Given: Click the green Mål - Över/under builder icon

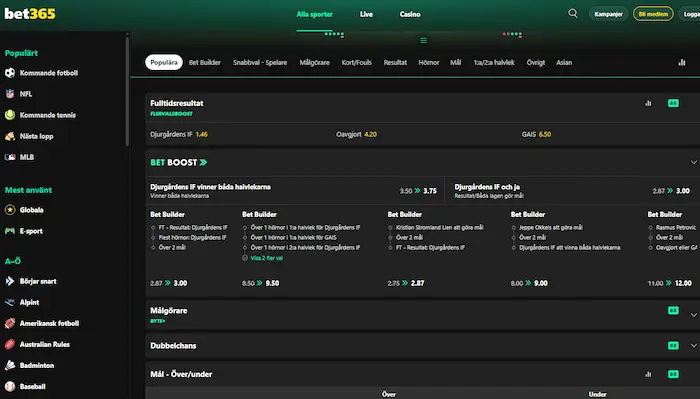Looking at the screenshot, I should pos(673,374).
